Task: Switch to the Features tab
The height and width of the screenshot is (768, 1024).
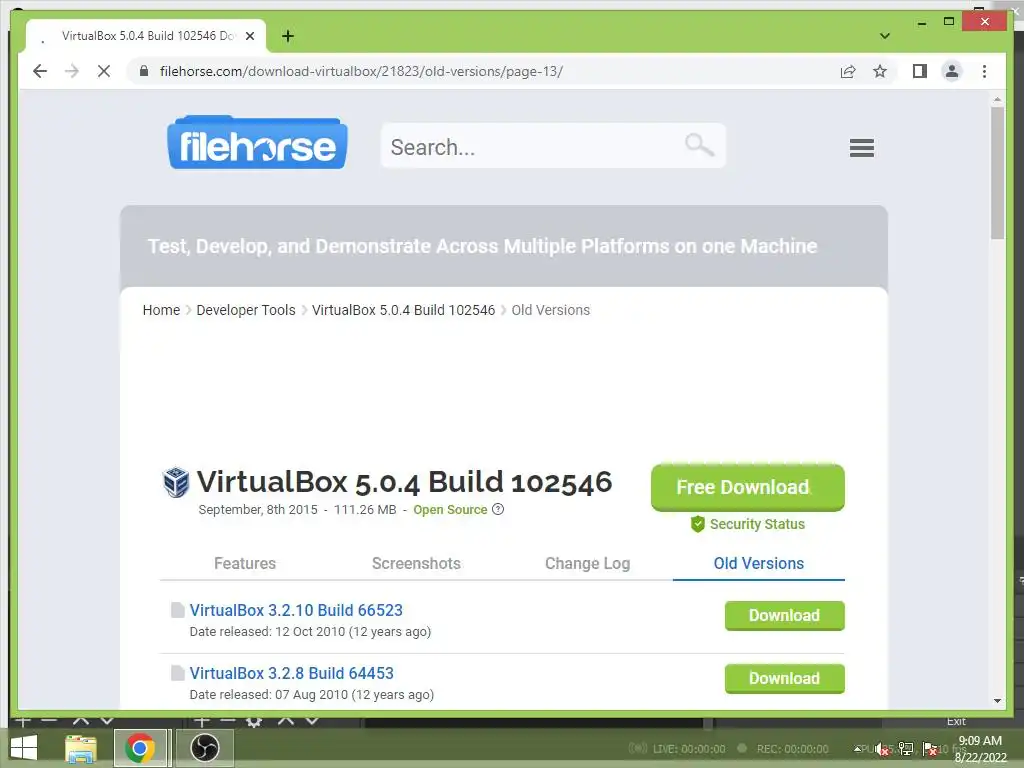Action: click(245, 564)
